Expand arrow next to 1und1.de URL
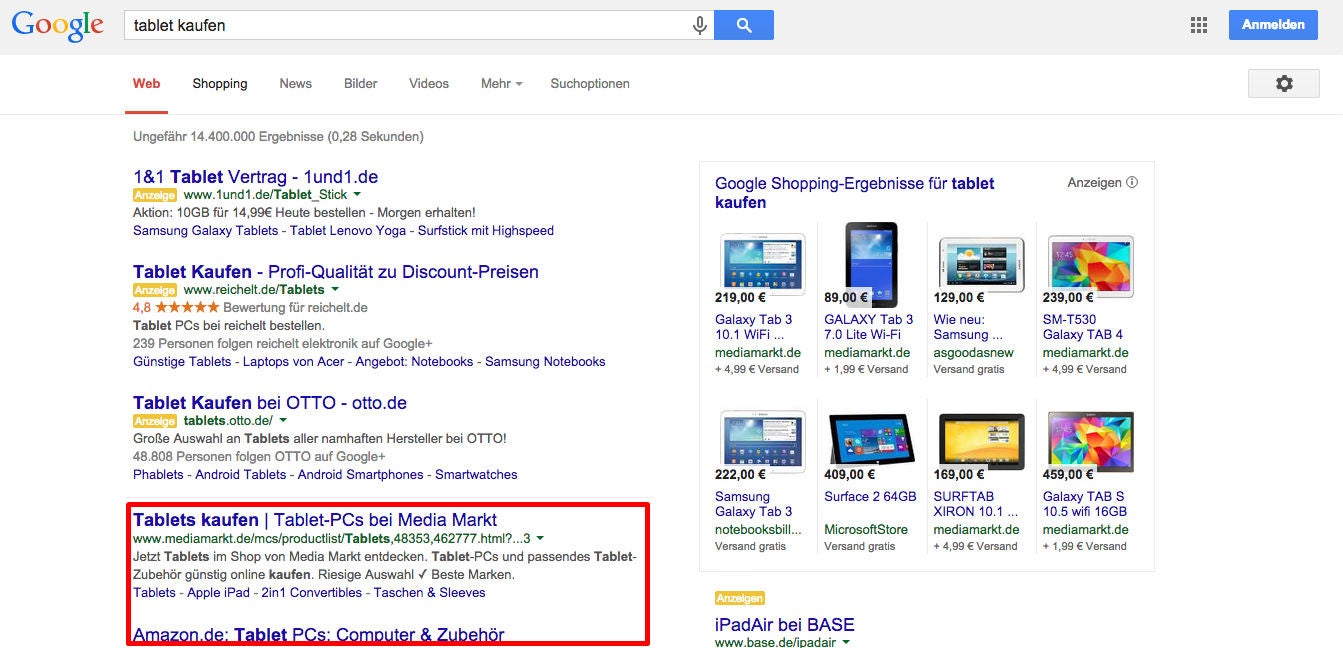The image size is (1343, 648). tap(357, 195)
